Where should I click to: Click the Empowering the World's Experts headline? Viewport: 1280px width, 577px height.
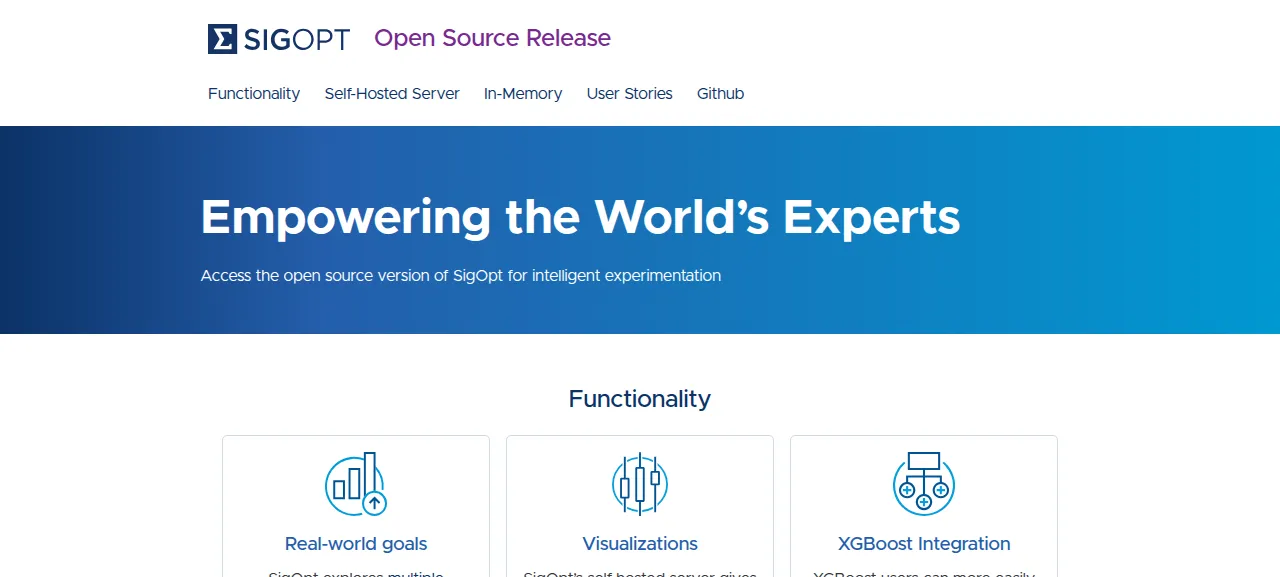click(x=581, y=217)
